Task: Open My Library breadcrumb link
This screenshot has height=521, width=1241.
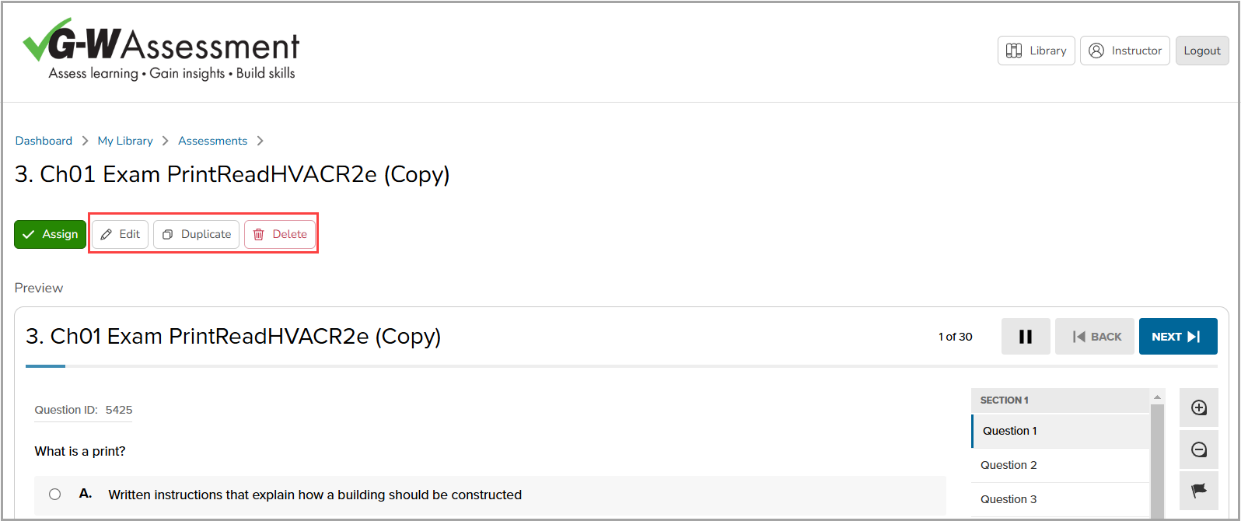Action: click(x=125, y=141)
